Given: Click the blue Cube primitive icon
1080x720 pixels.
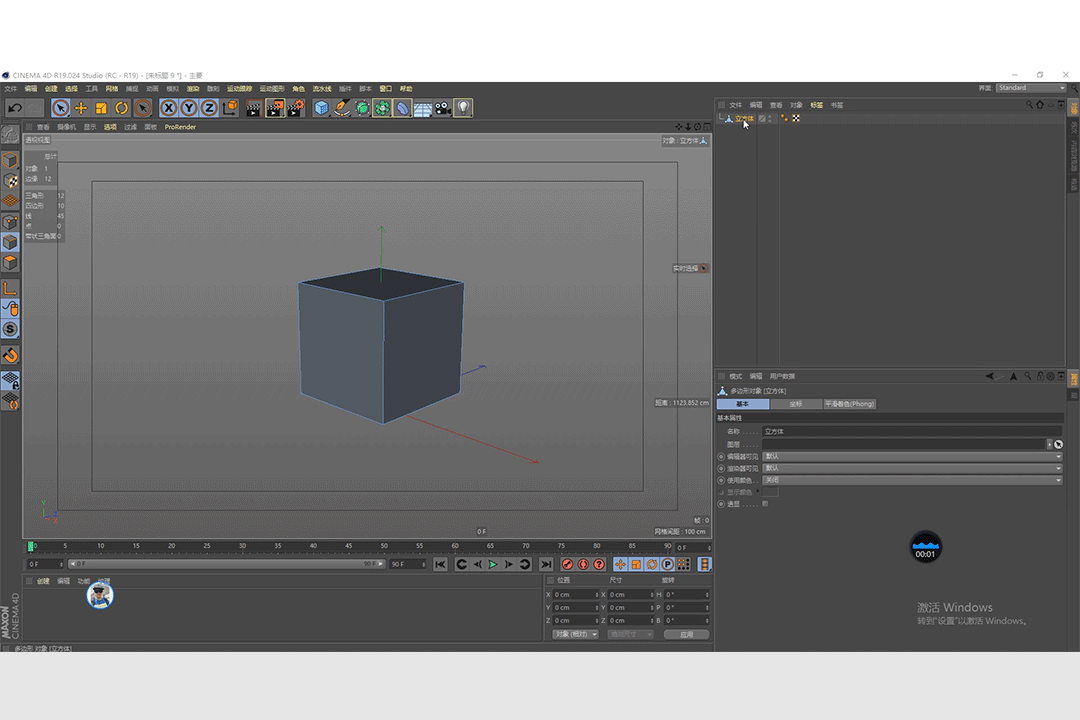Looking at the screenshot, I should click(321, 108).
